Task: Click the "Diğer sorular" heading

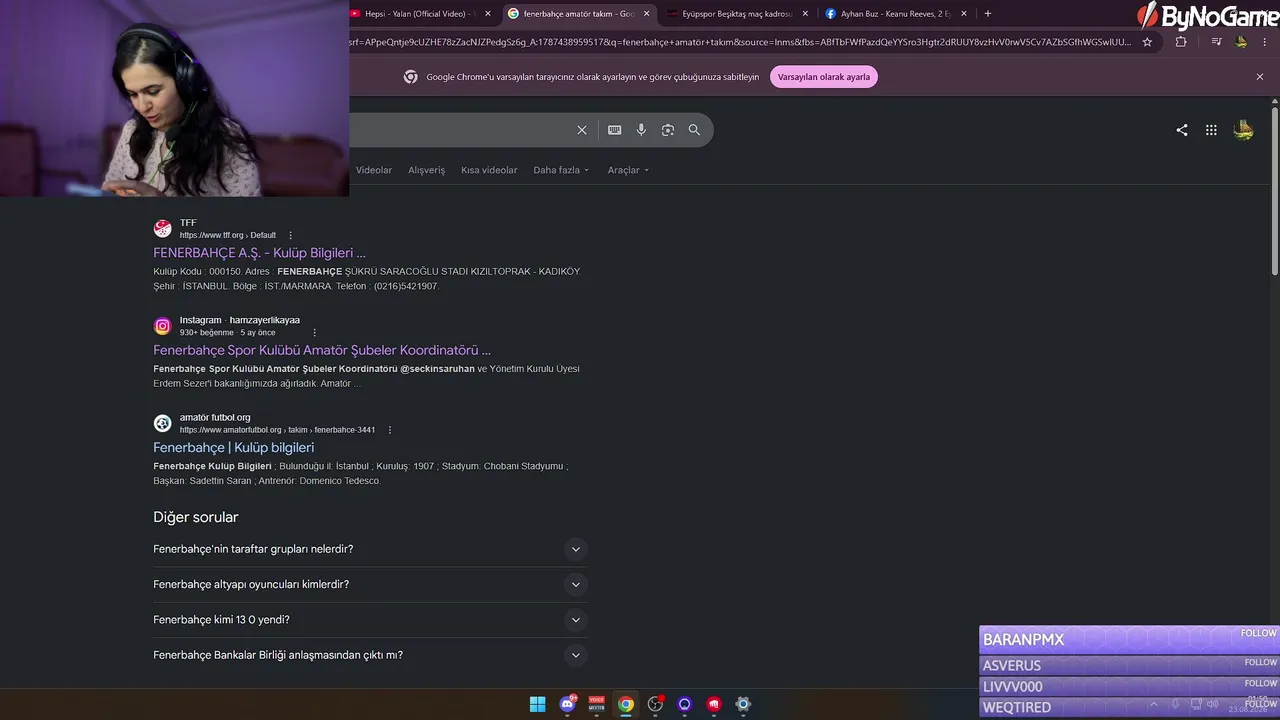Action: tap(196, 517)
